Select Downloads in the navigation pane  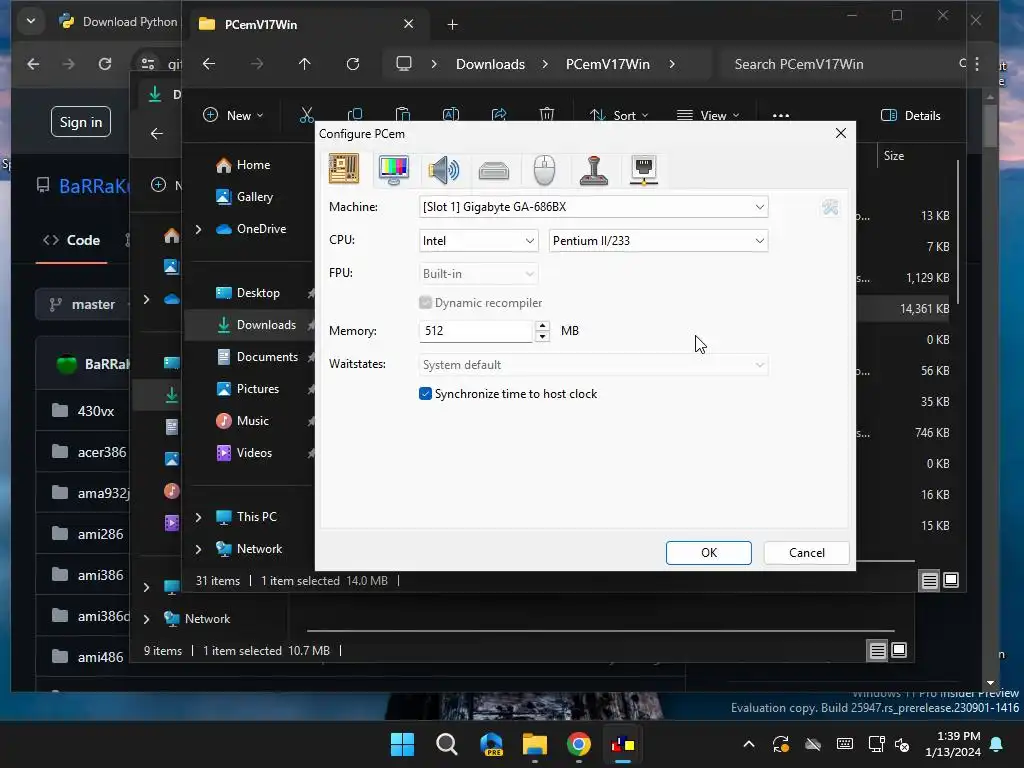pyautogui.click(x=265, y=325)
